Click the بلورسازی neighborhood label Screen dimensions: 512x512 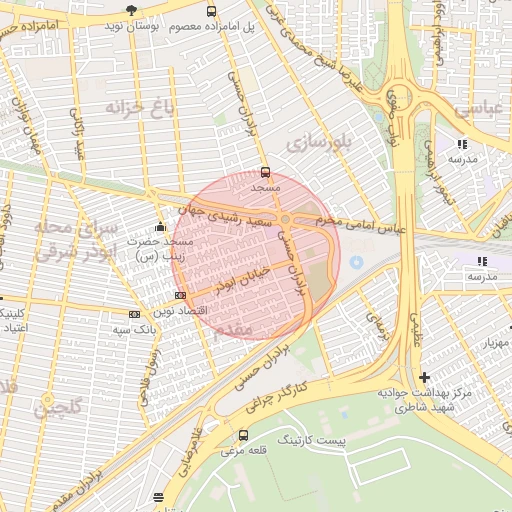pos(319,144)
